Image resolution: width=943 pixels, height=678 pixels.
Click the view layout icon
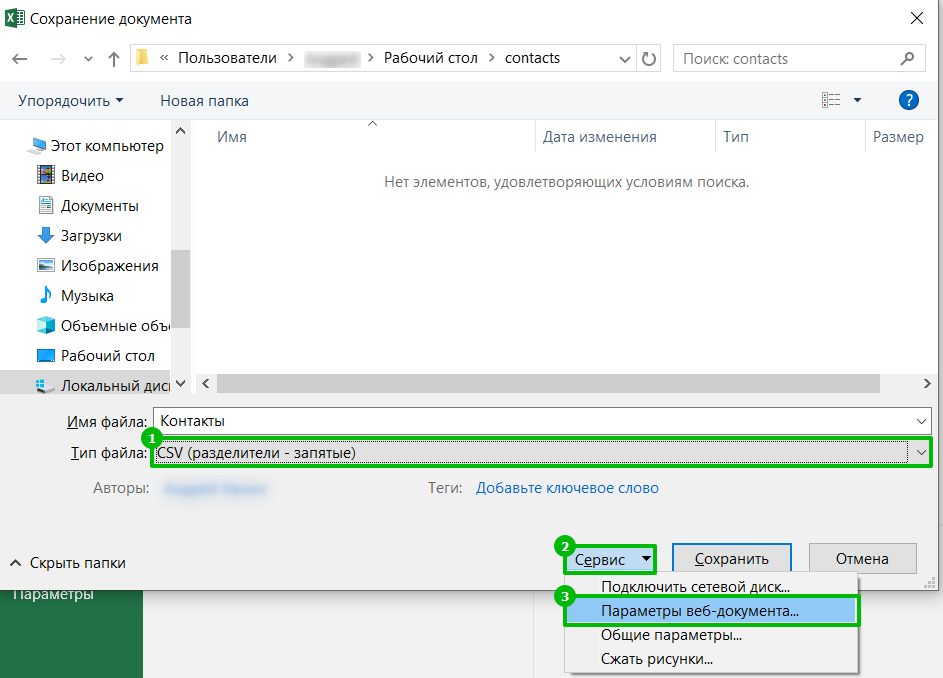click(831, 100)
